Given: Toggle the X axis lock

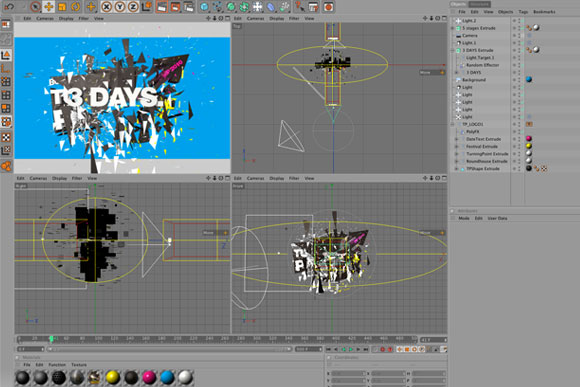Looking at the screenshot, I should (x=106, y=6).
